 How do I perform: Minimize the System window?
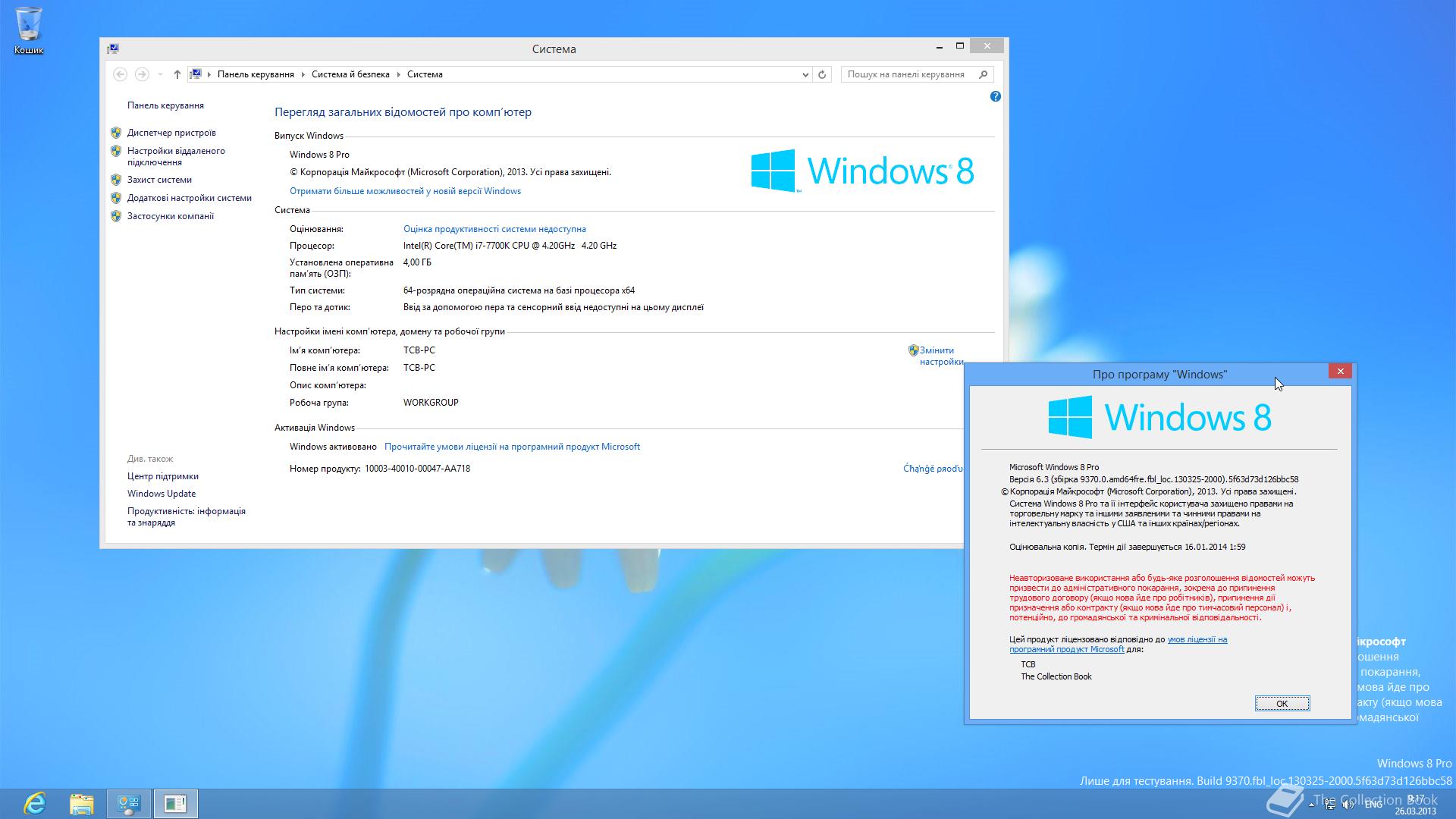940,46
